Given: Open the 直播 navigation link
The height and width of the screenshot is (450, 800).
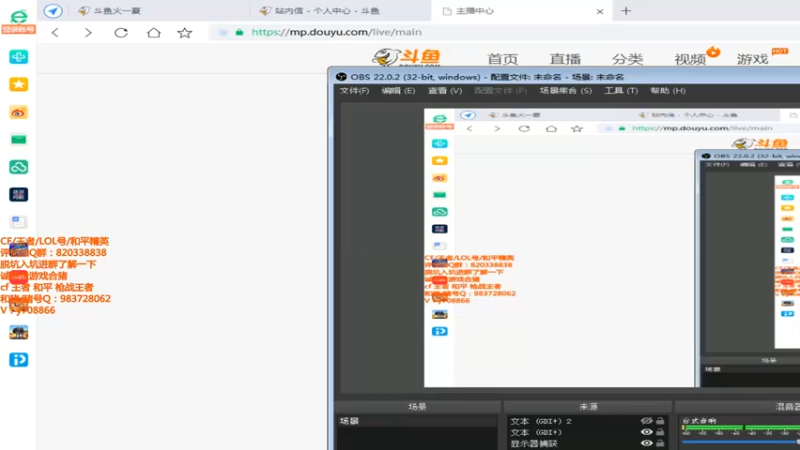Looking at the screenshot, I should pos(565,59).
